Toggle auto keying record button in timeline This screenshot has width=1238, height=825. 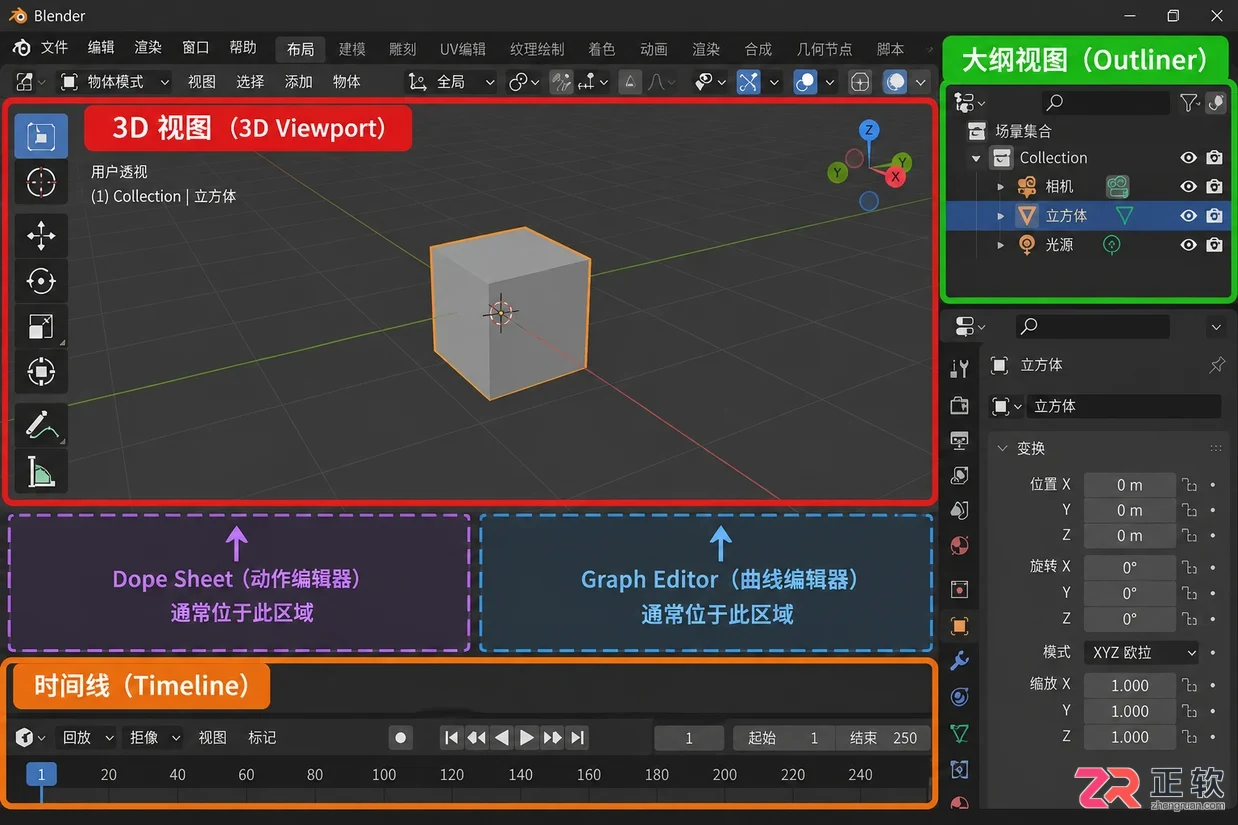coord(401,738)
